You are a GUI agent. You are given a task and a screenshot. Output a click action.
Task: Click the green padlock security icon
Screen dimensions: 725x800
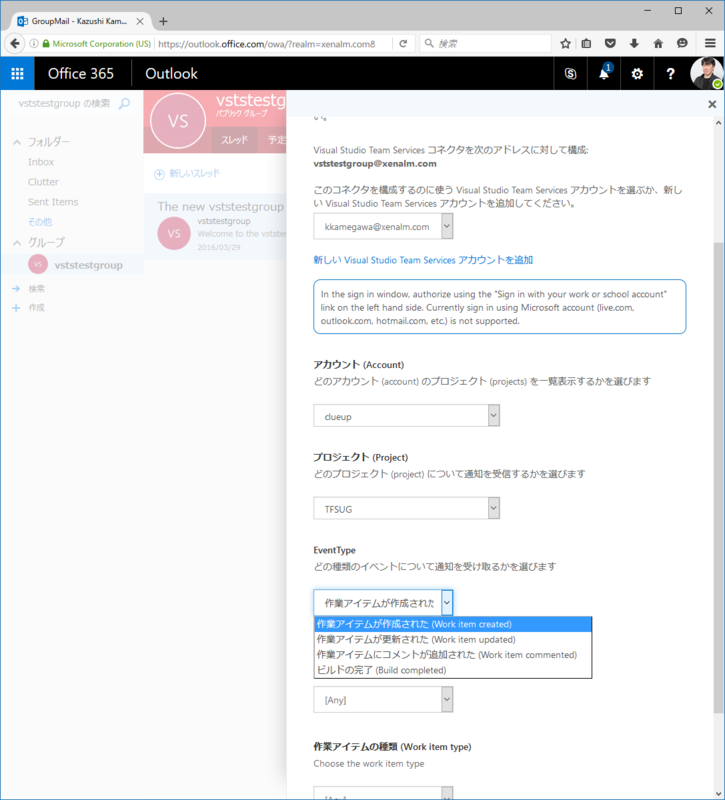pos(46,44)
